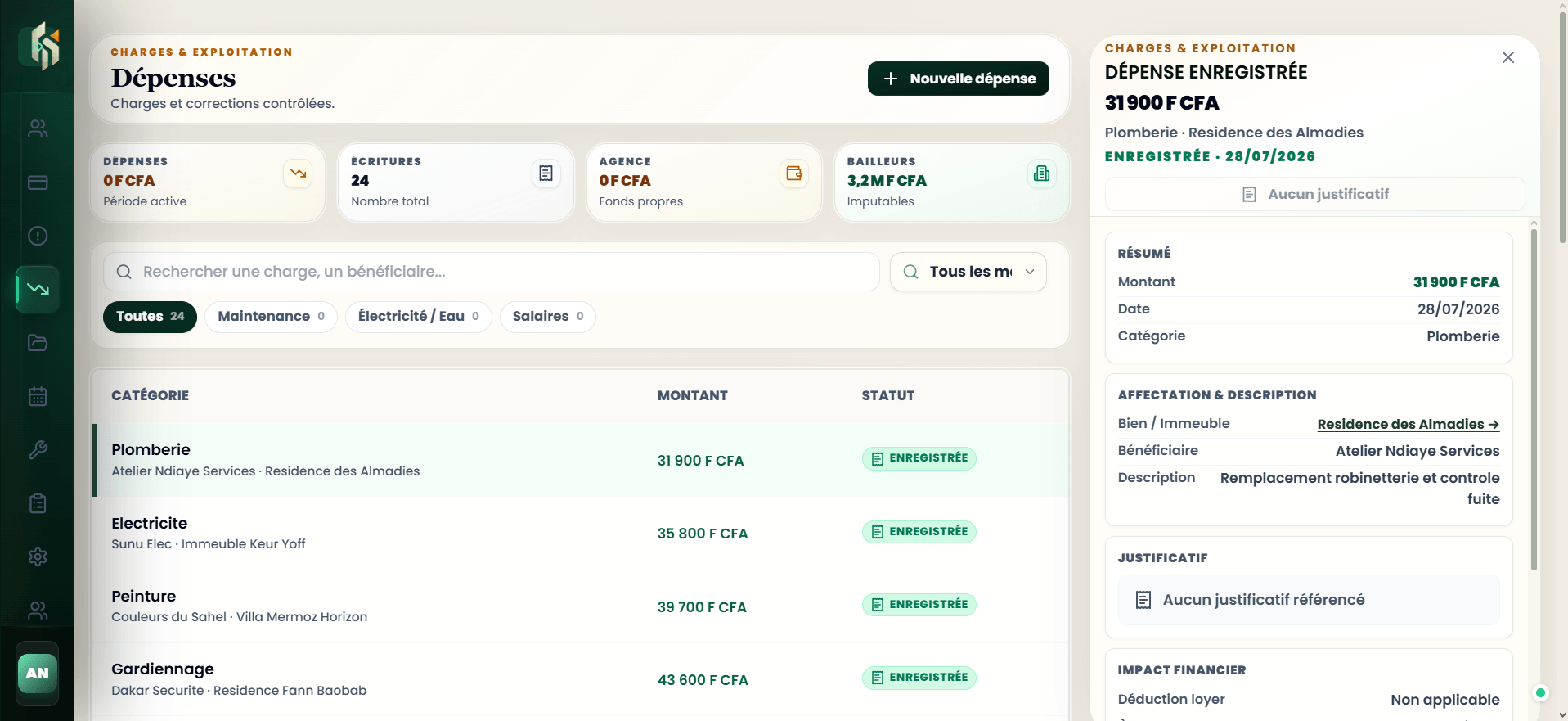This screenshot has height=721, width=1568.
Task: Click the 35 800 F CFA amount
Action: point(703,534)
